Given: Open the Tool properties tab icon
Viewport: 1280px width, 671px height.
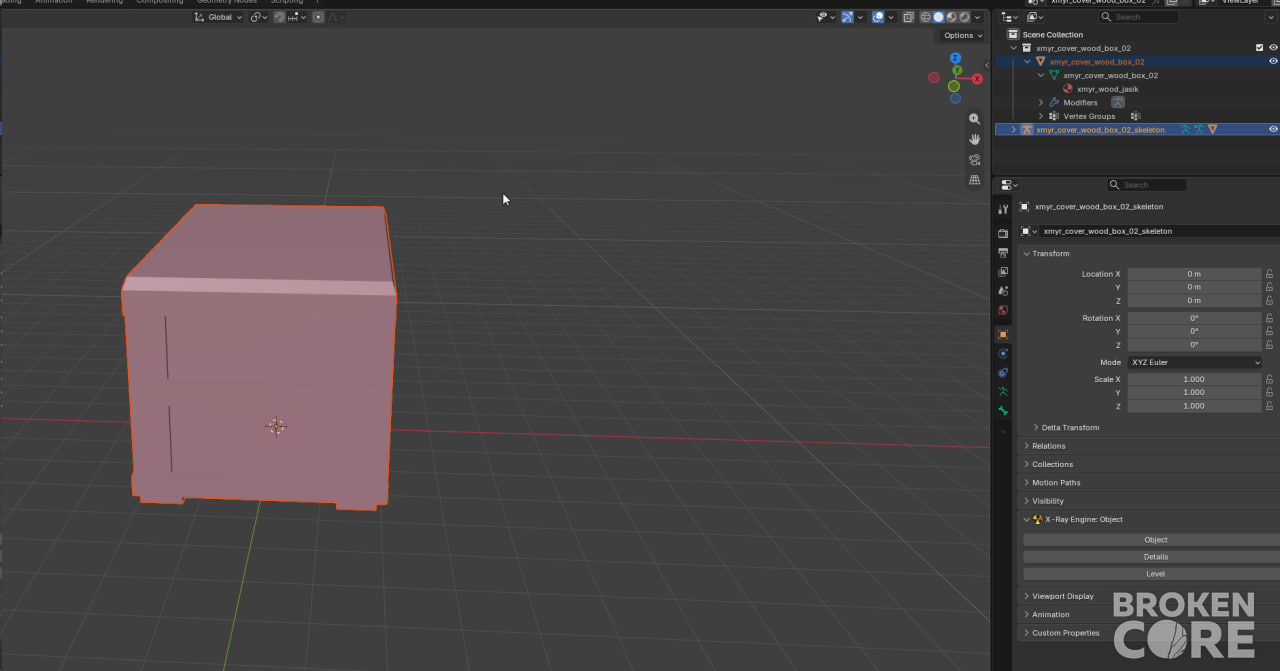Looking at the screenshot, I should (1003, 210).
